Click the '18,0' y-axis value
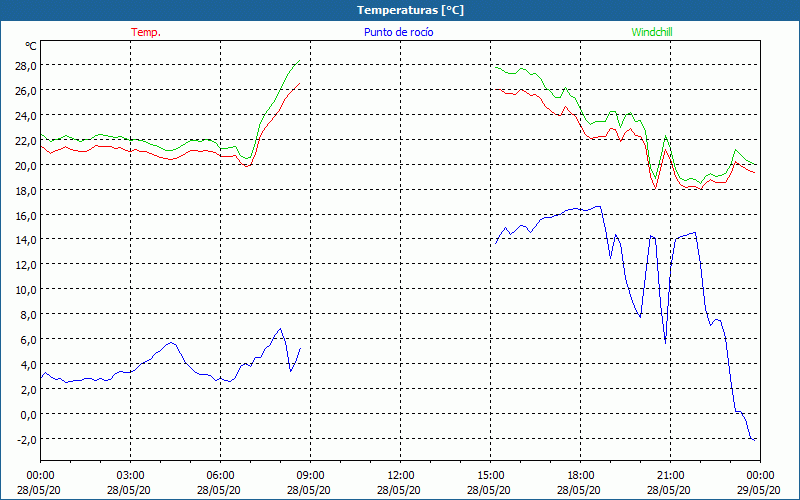 pos(26,190)
